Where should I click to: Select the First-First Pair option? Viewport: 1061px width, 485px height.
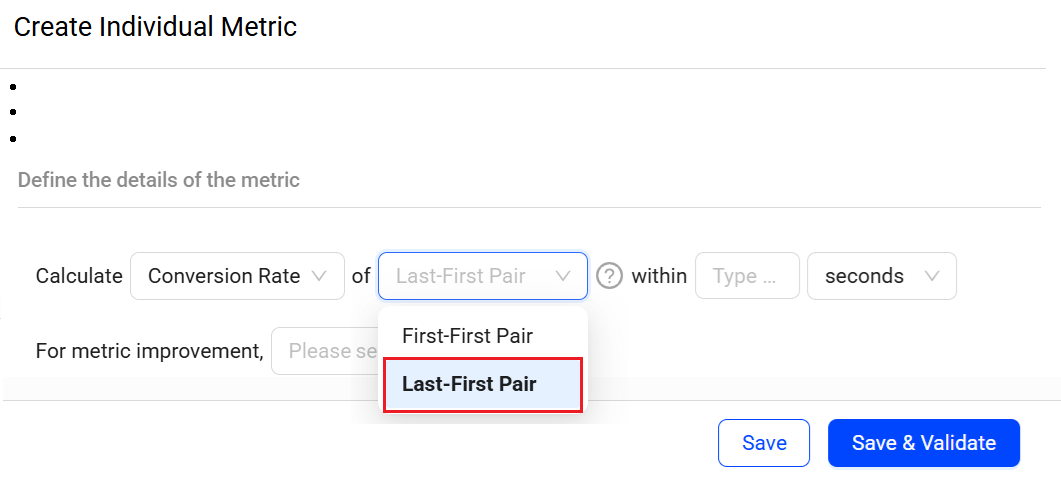click(467, 336)
